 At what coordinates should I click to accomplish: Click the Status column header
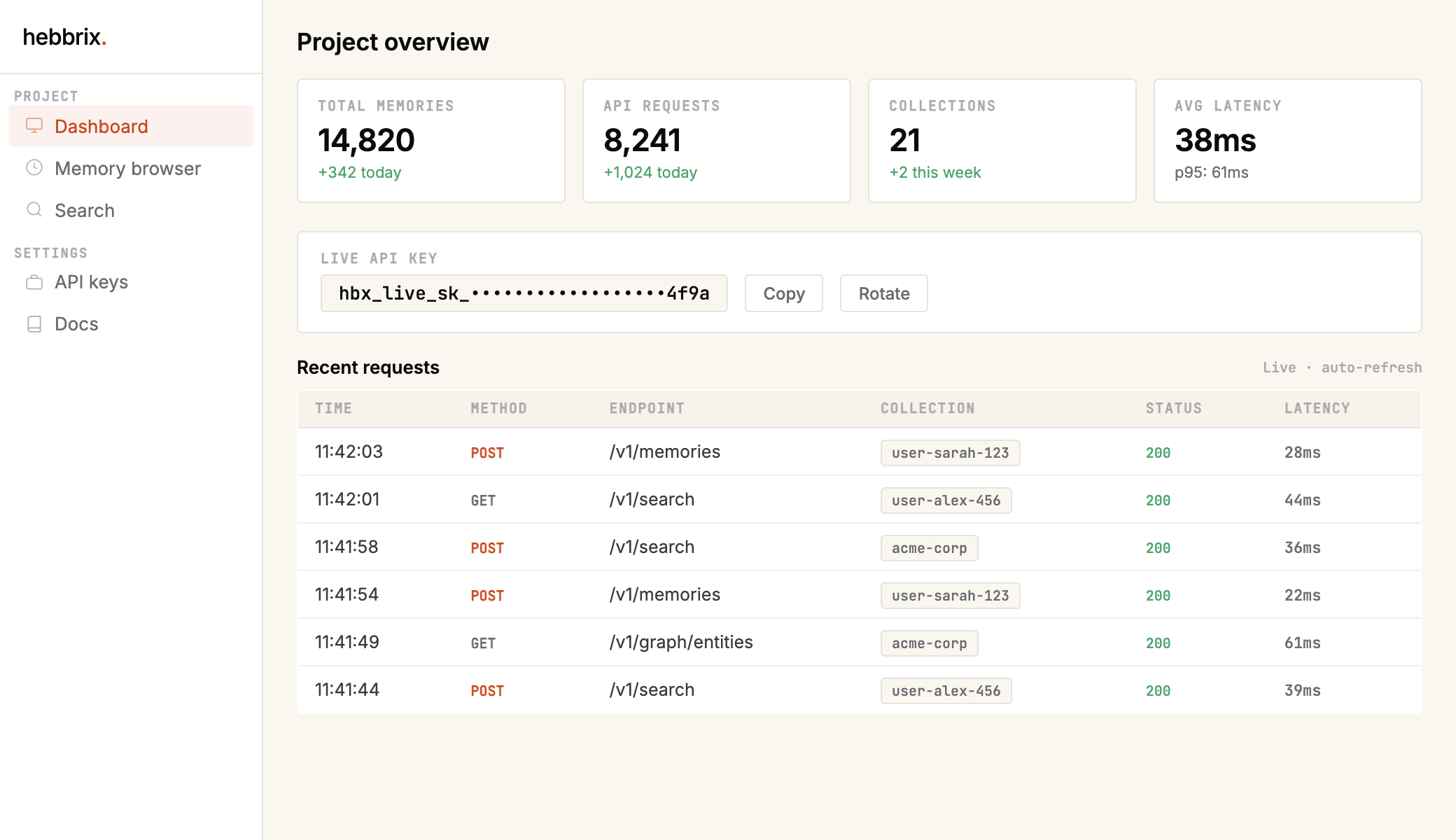coord(1174,408)
